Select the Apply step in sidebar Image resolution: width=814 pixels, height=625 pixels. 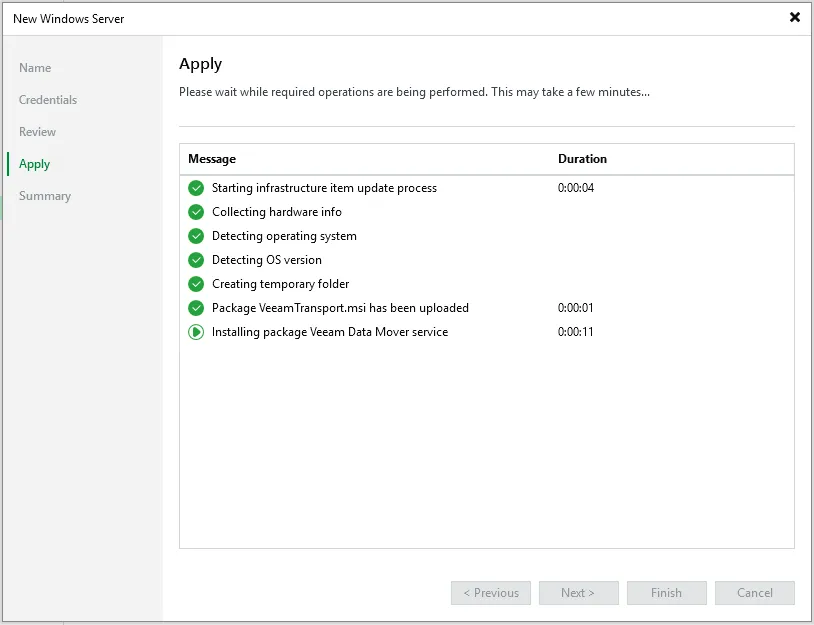pos(35,164)
